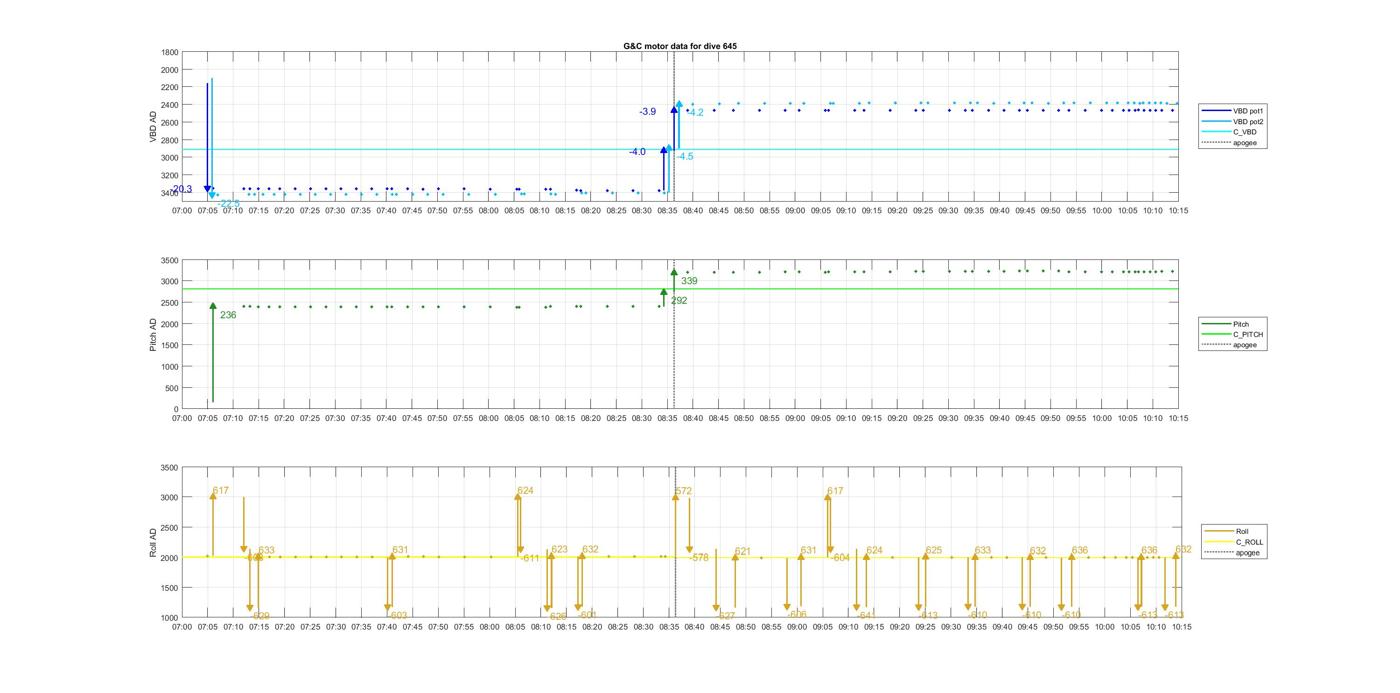This screenshot has width=1400, height=693.
Task: Click the "623" annotation in the Roll plot
Action: tap(559, 549)
